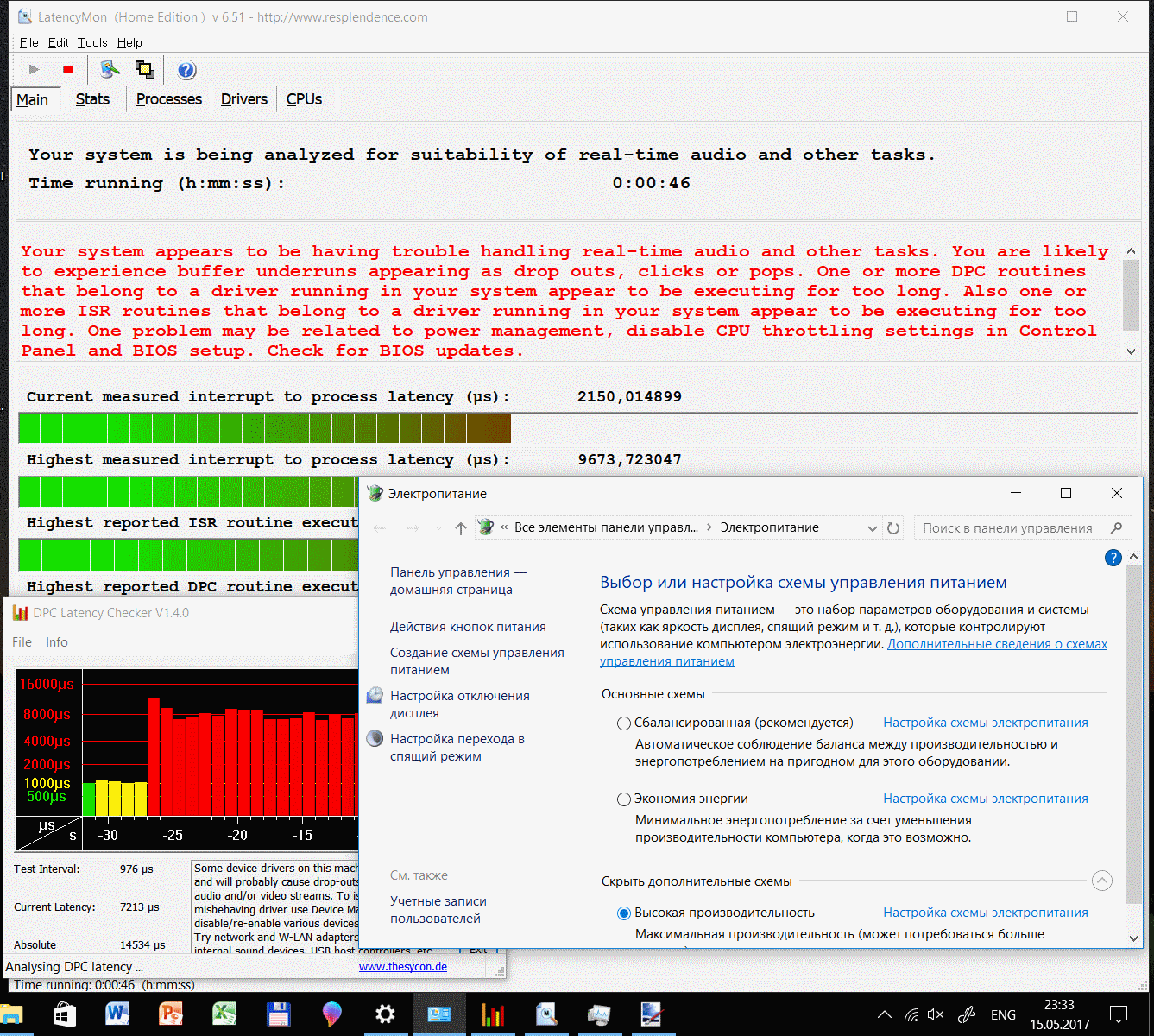Open the File menu in DPC Latency Checker

(x=22, y=642)
